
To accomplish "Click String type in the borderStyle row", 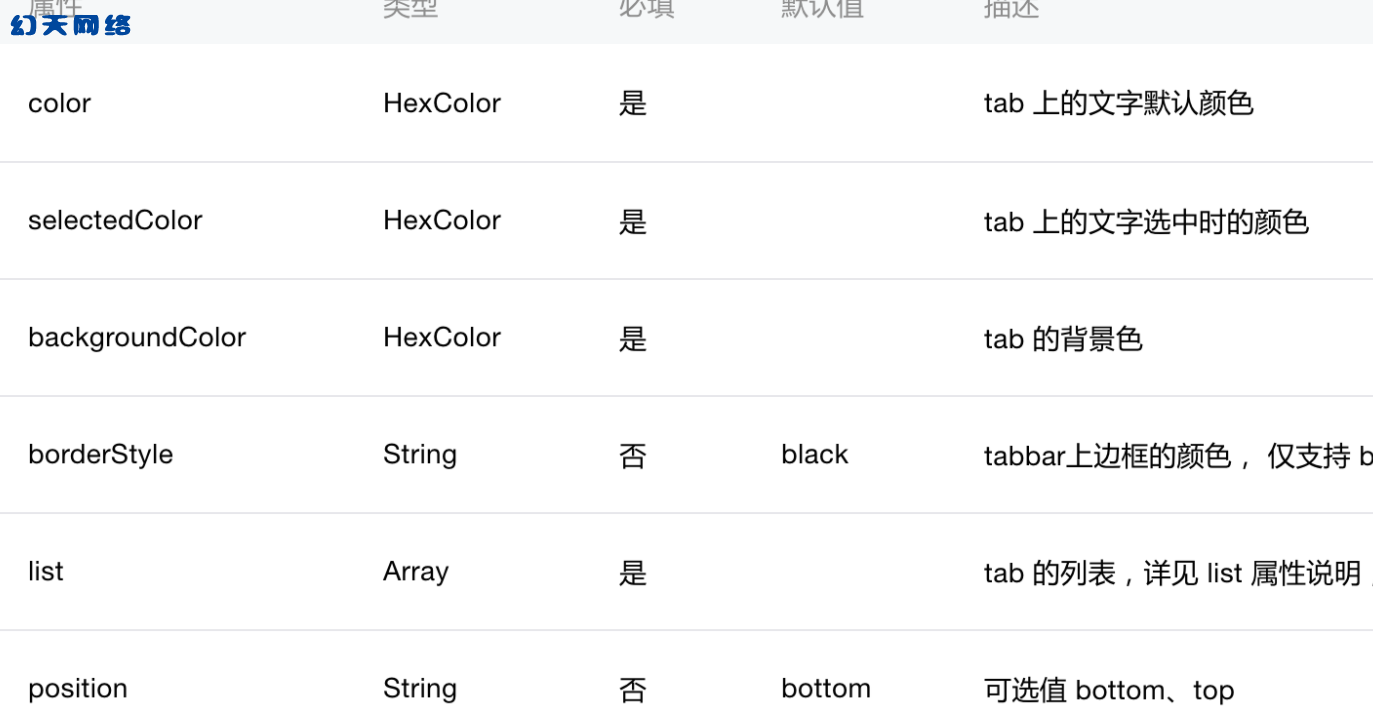I will [x=420, y=455].
